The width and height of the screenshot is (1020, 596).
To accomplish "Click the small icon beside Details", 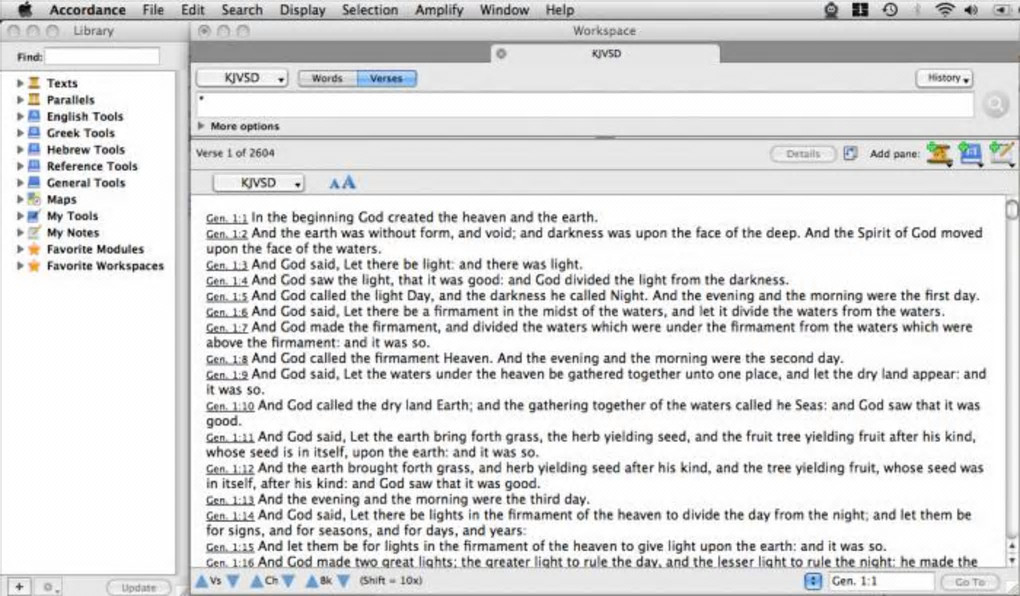I will click(x=850, y=154).
